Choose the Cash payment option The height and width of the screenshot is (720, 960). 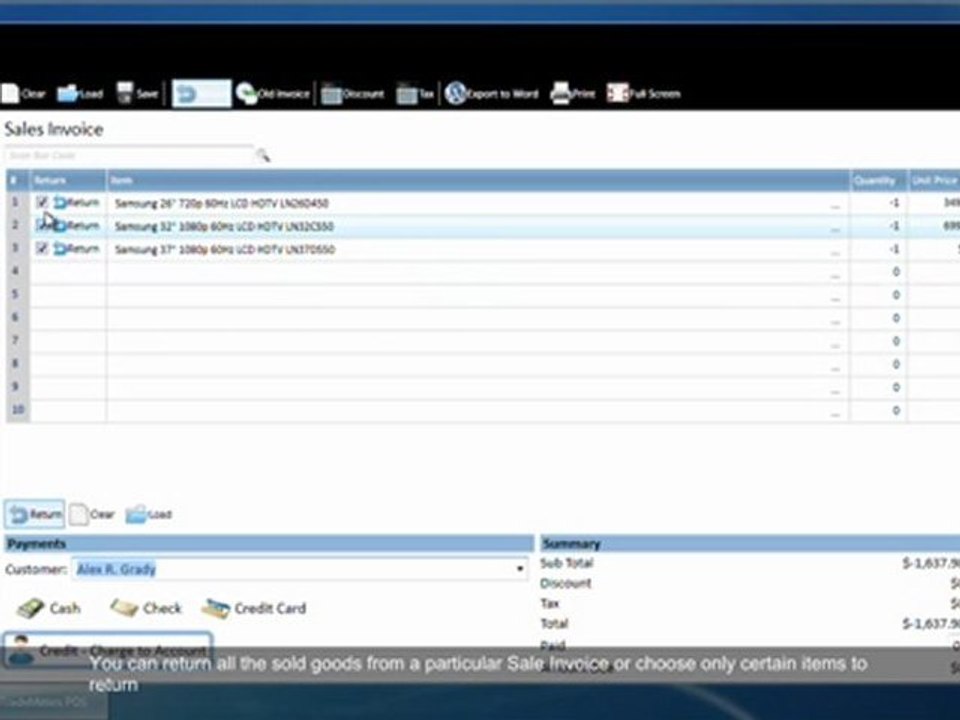pos(48,608)
